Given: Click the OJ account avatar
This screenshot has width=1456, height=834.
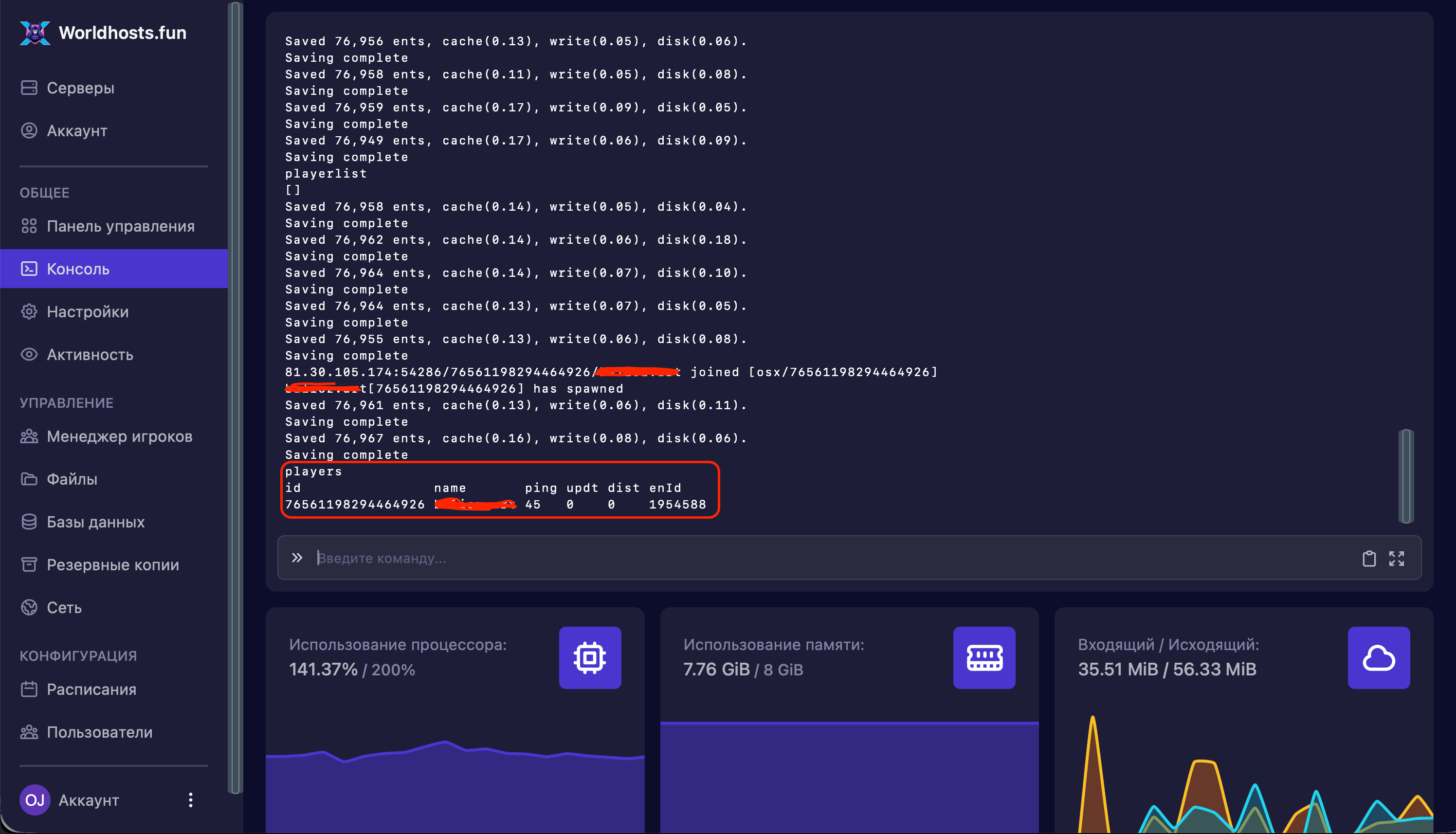Looking at the screenshot, I should 35,799.
